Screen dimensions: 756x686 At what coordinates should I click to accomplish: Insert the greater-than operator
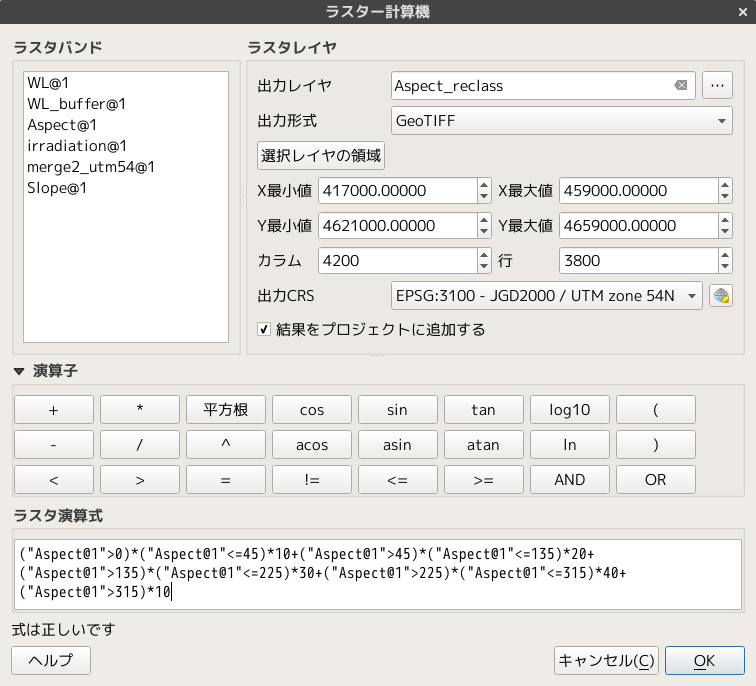click(140, 480)
